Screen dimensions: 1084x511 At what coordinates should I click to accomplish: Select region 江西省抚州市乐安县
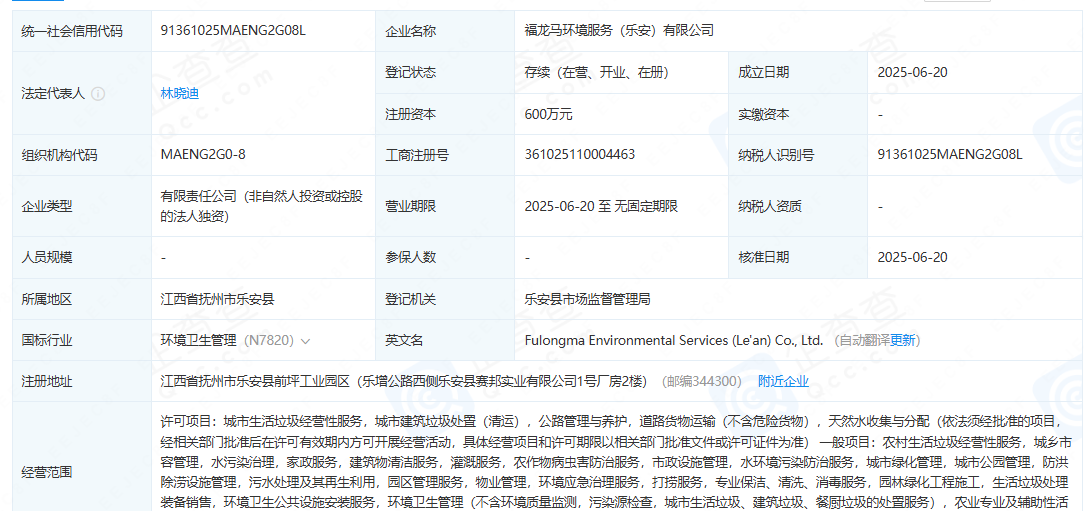[x=217, y=299]
